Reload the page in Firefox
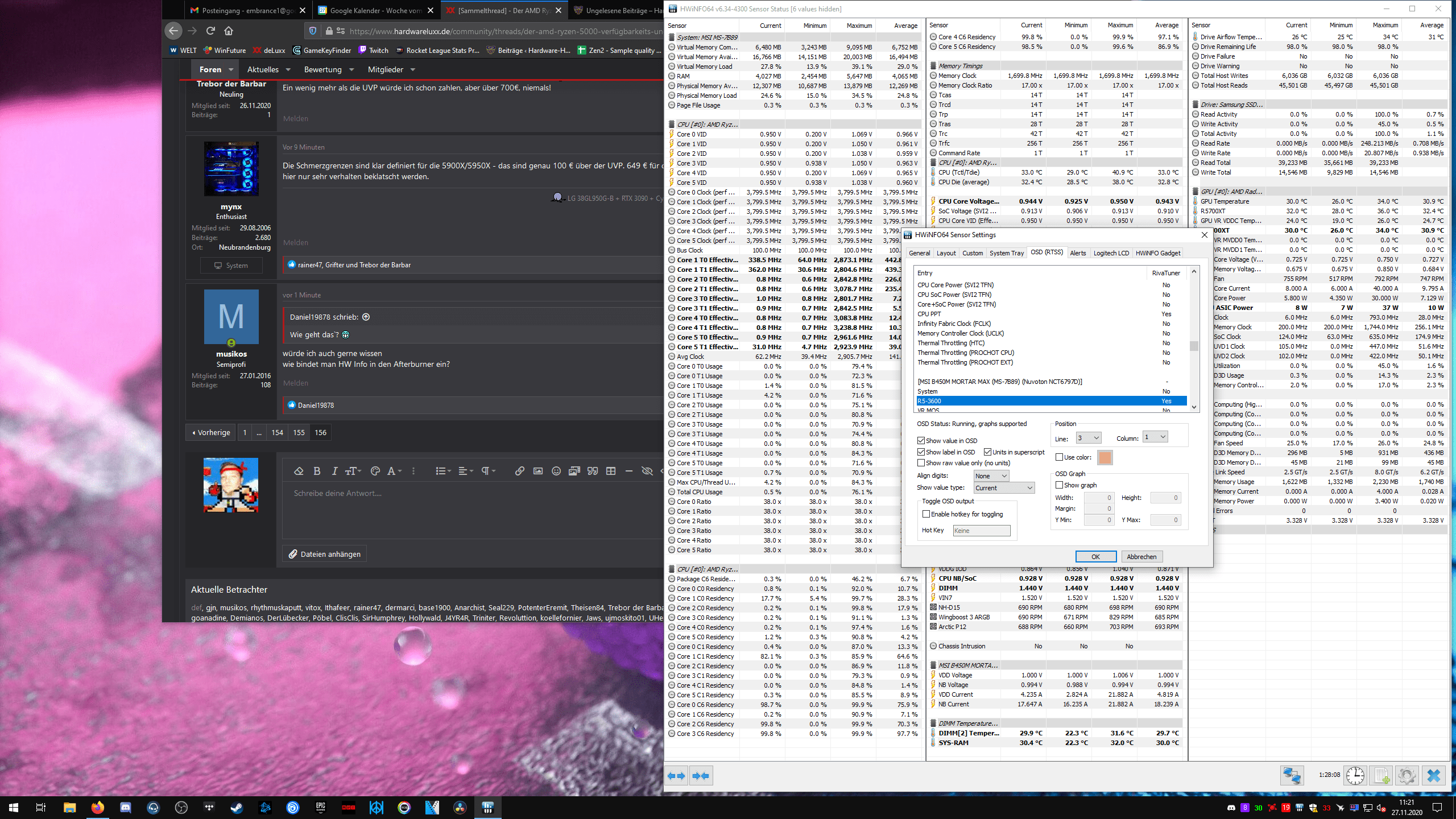 210,31
